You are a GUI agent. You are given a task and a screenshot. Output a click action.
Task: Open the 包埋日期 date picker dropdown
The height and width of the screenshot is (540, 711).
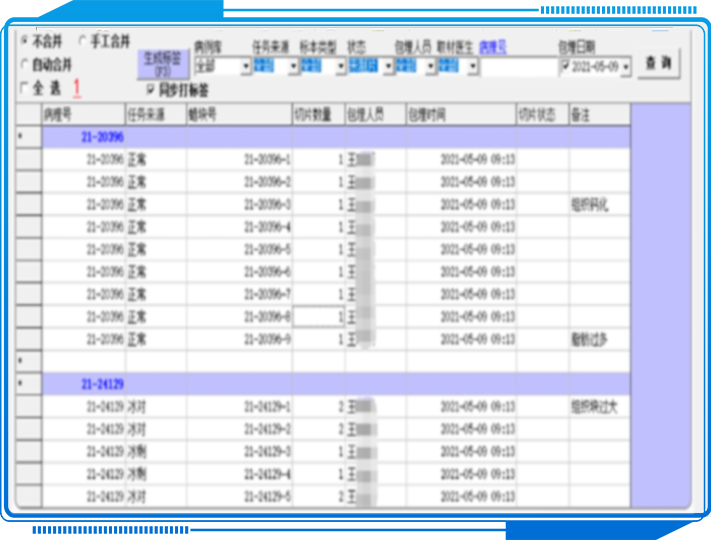[626, 67]
